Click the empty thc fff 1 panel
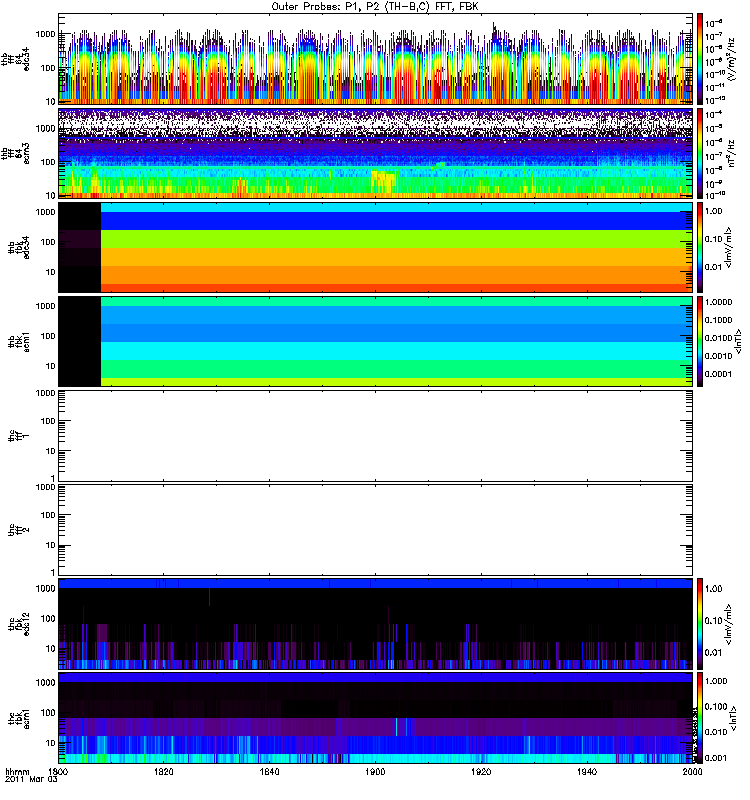 tap(376, 436)
